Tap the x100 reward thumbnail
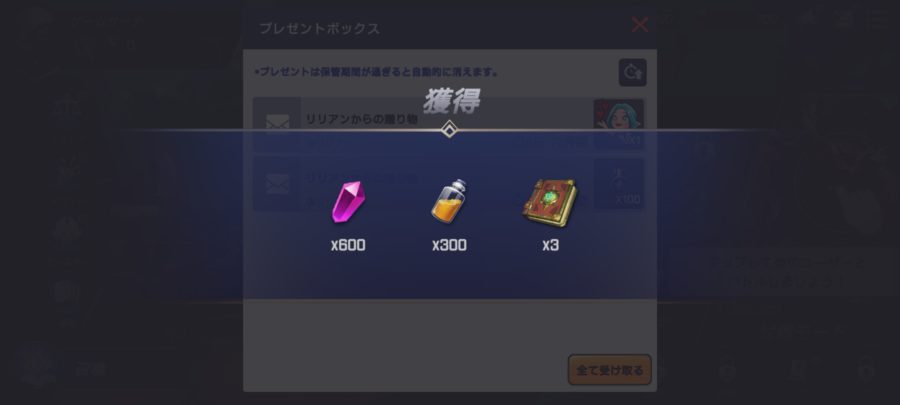Screen dimensions: 900x405 coord(619,184)
